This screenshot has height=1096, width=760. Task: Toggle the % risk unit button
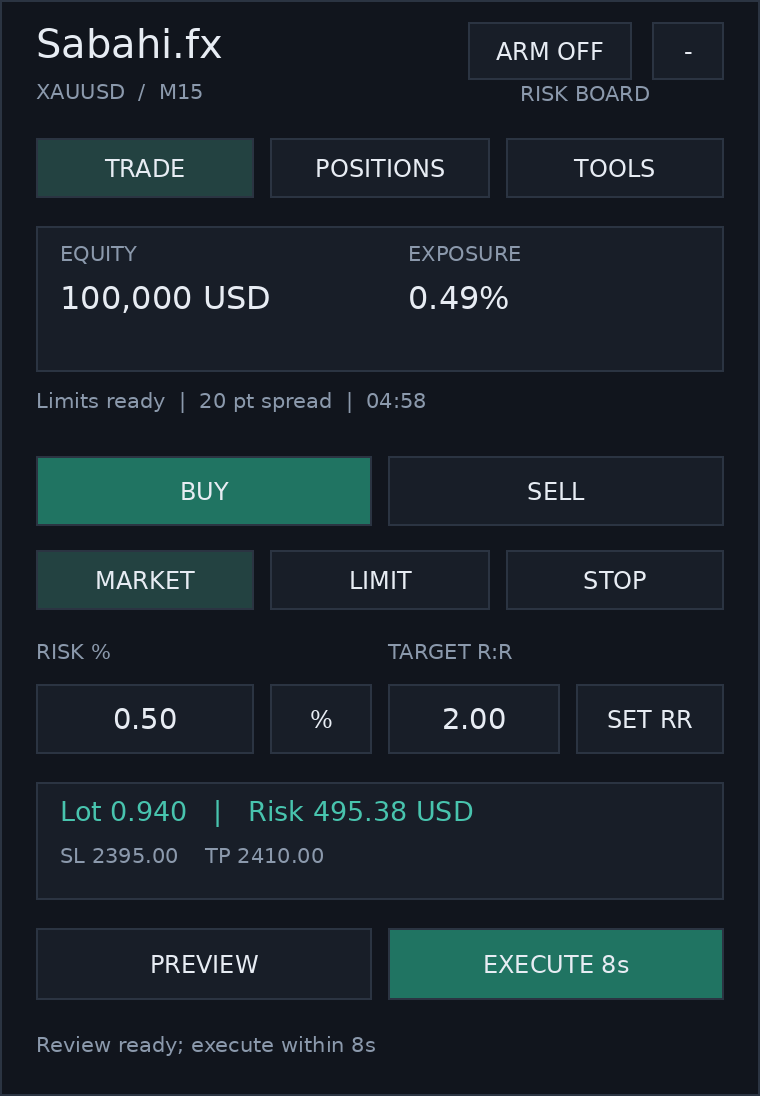(x=321, y=719)
